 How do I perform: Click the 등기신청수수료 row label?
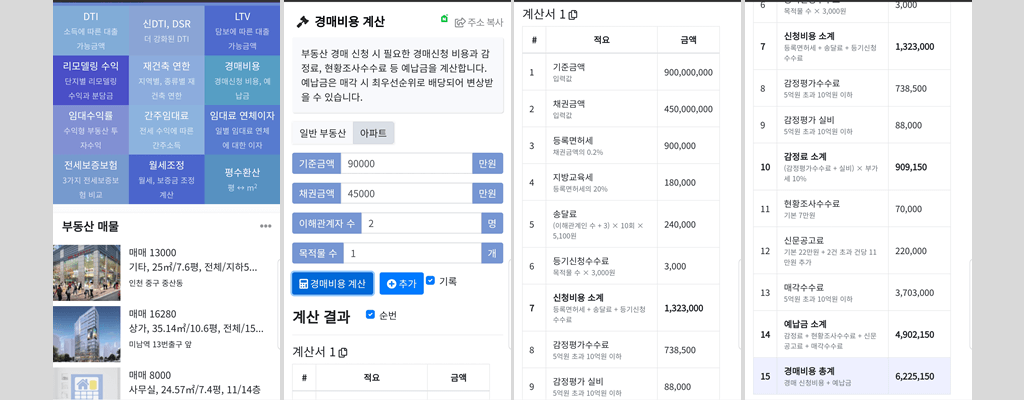click(583, 259)
